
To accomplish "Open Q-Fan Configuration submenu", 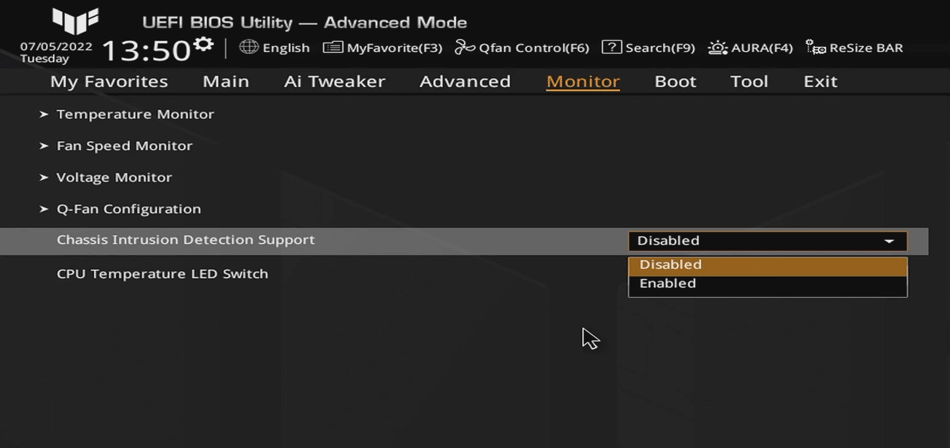I will coord(128,209).
